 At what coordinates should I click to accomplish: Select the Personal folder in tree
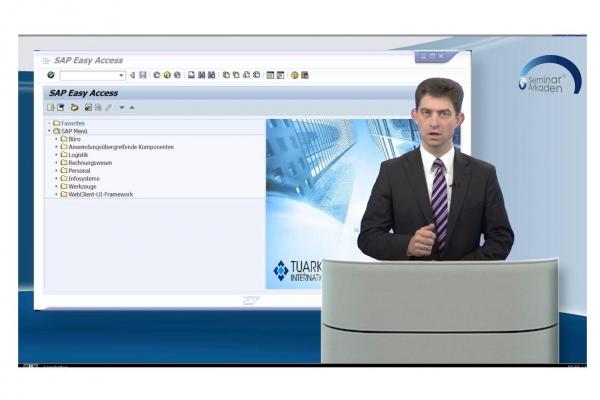(x=82, y=171)
